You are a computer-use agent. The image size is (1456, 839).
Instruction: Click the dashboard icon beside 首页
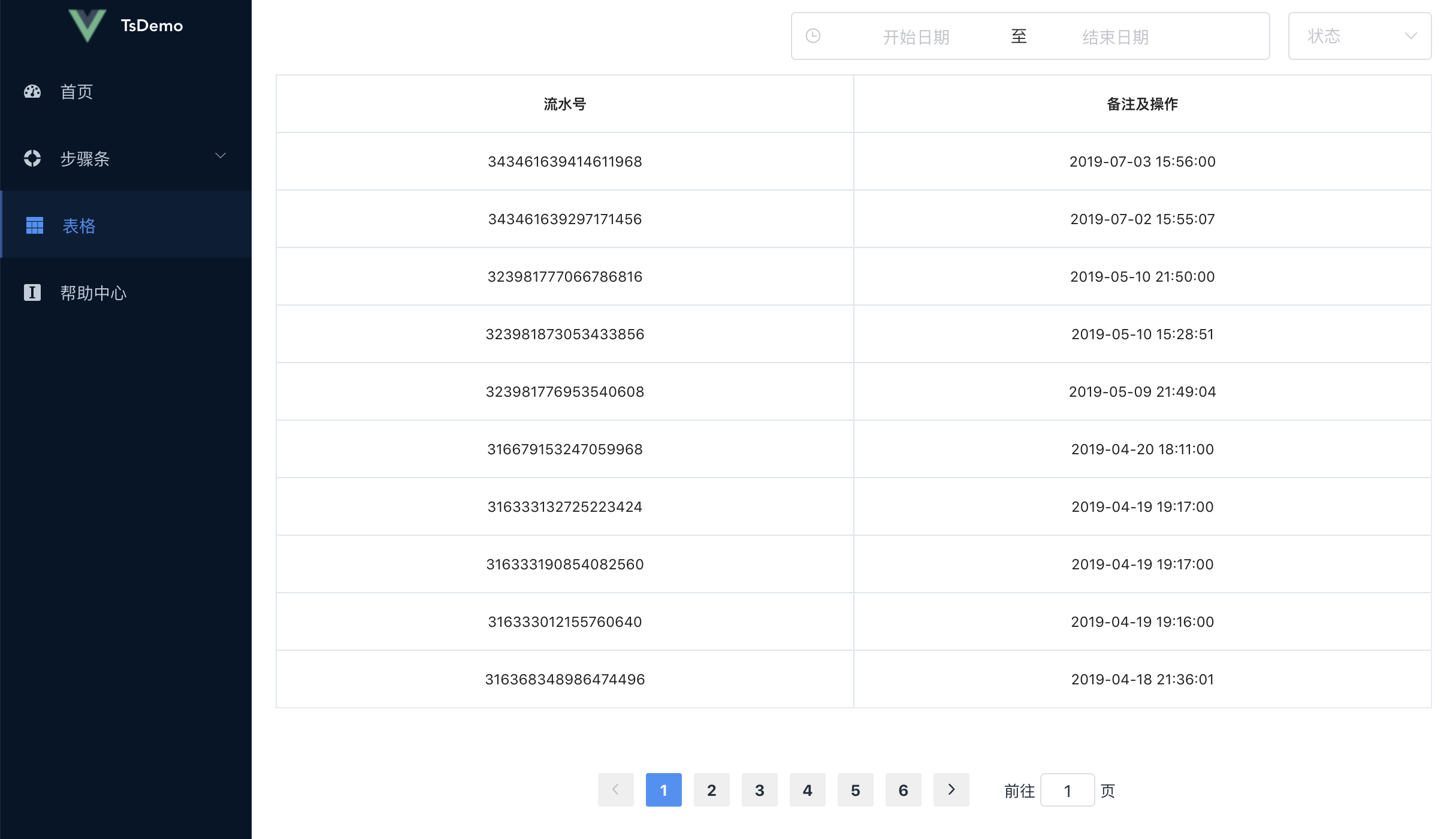[x=32, y=92]
